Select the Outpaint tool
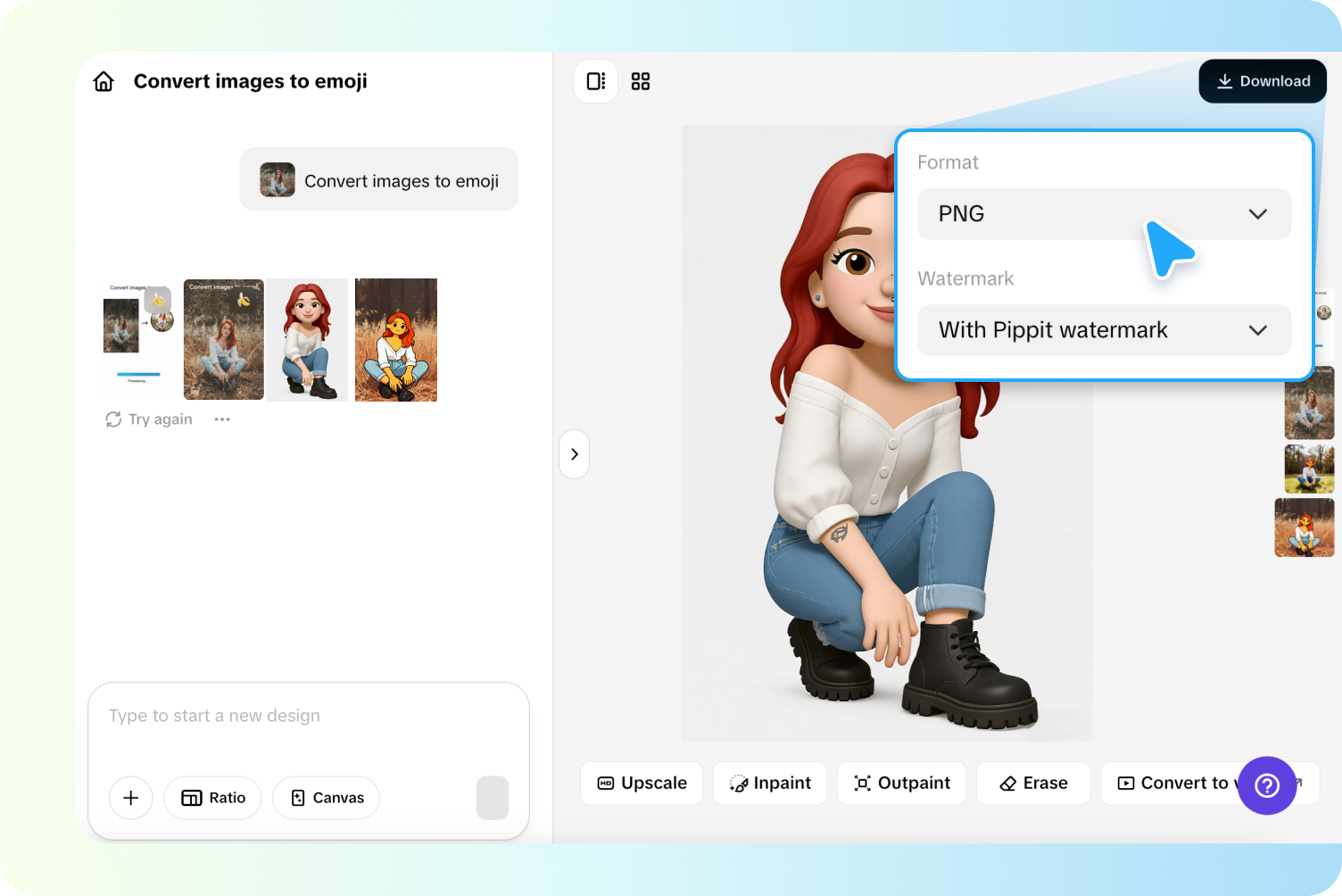Screen dimensions: 1342x896 (901, 783)
